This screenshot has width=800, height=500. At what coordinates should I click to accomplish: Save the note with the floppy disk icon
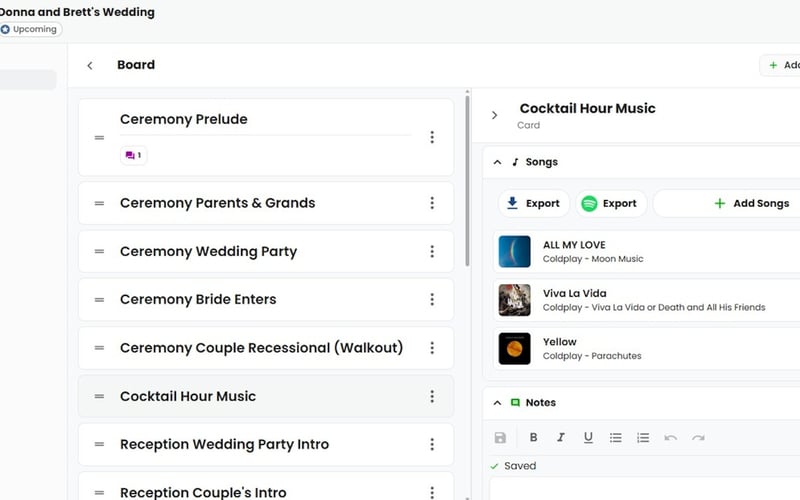[500, 437]
